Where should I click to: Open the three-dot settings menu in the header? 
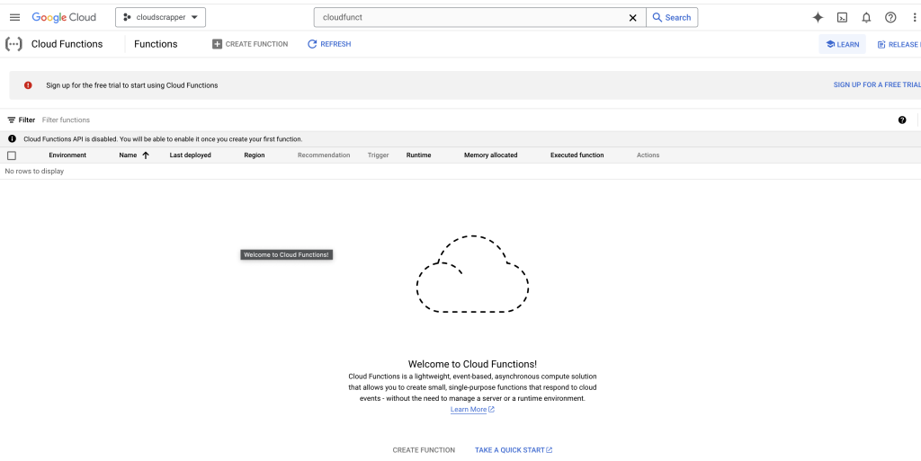(915, 18)
